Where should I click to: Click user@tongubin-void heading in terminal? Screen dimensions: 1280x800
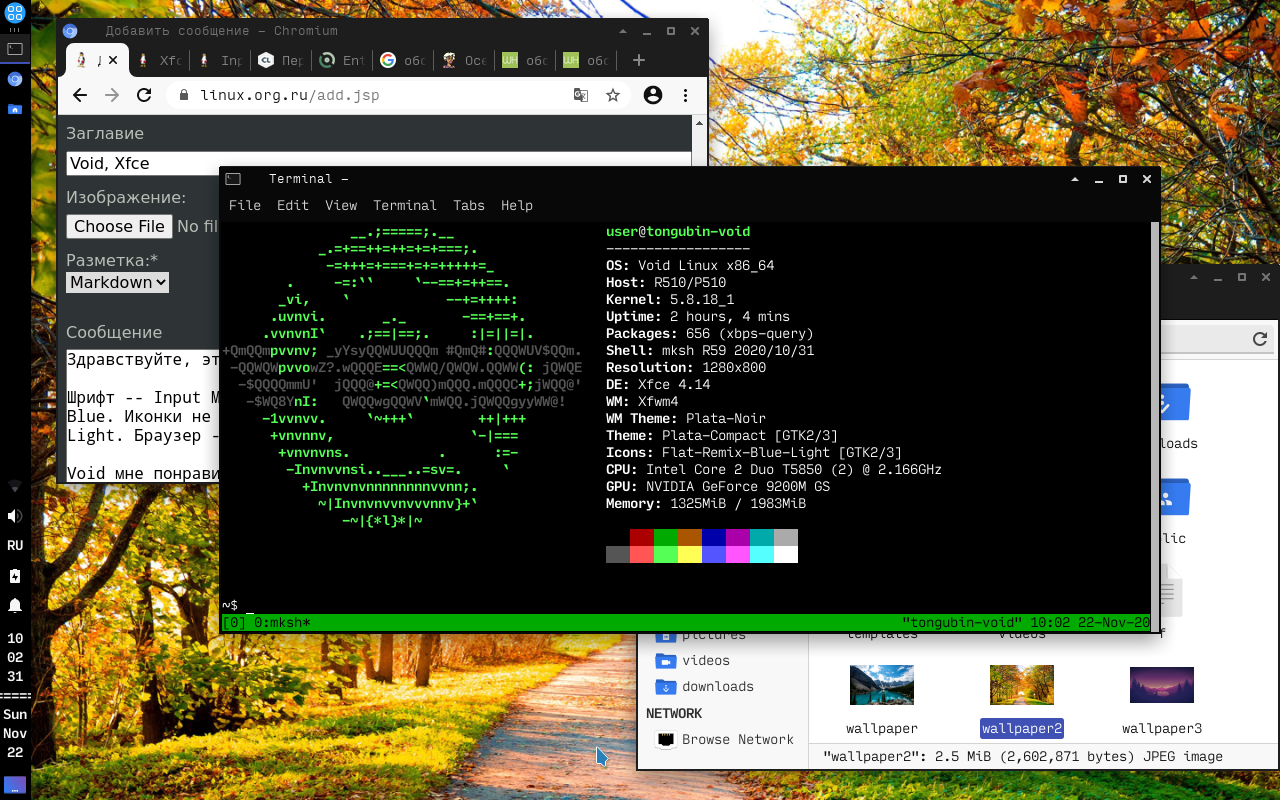pyautogui.click(x=678, y=231)
